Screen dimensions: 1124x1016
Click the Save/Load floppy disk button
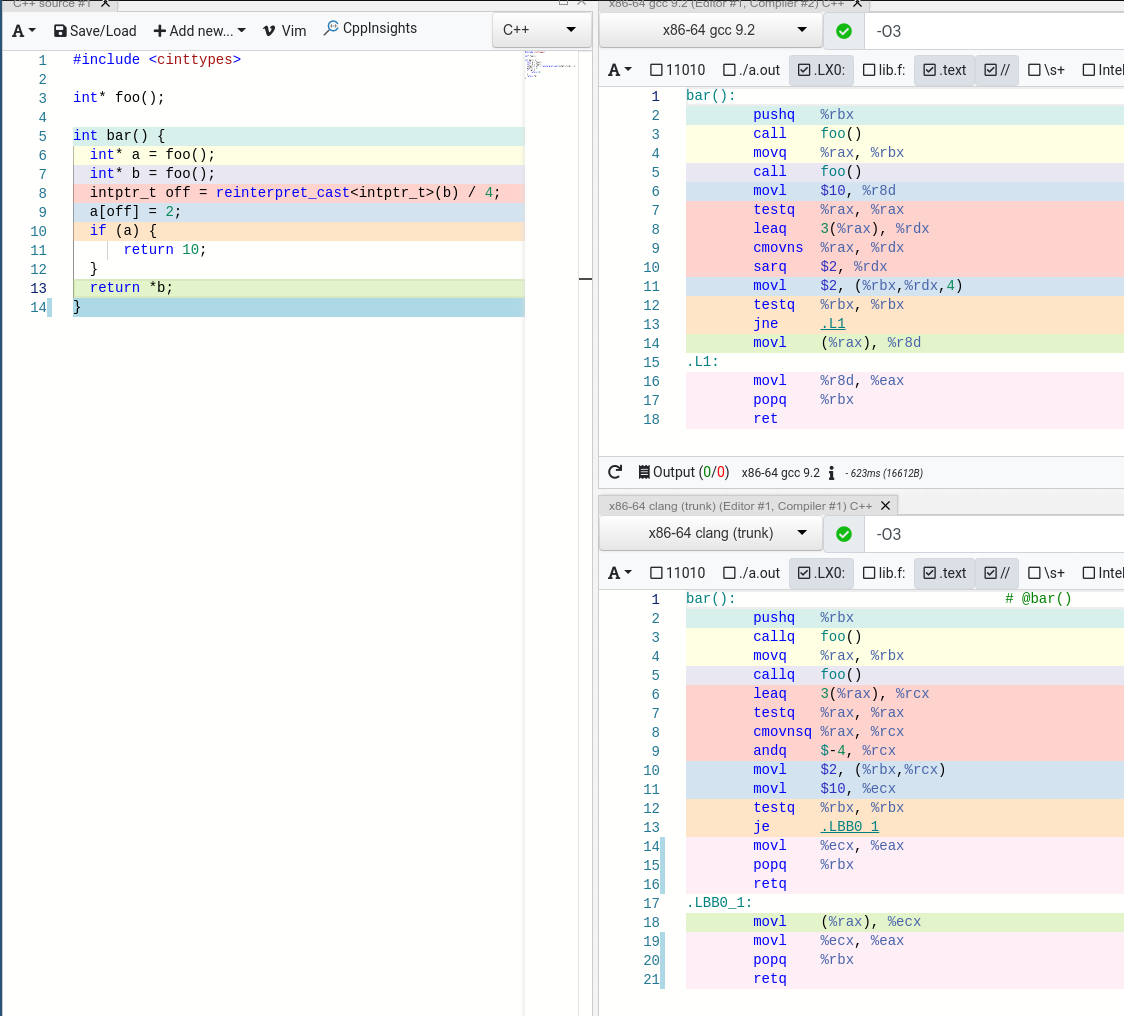point(94,30)
